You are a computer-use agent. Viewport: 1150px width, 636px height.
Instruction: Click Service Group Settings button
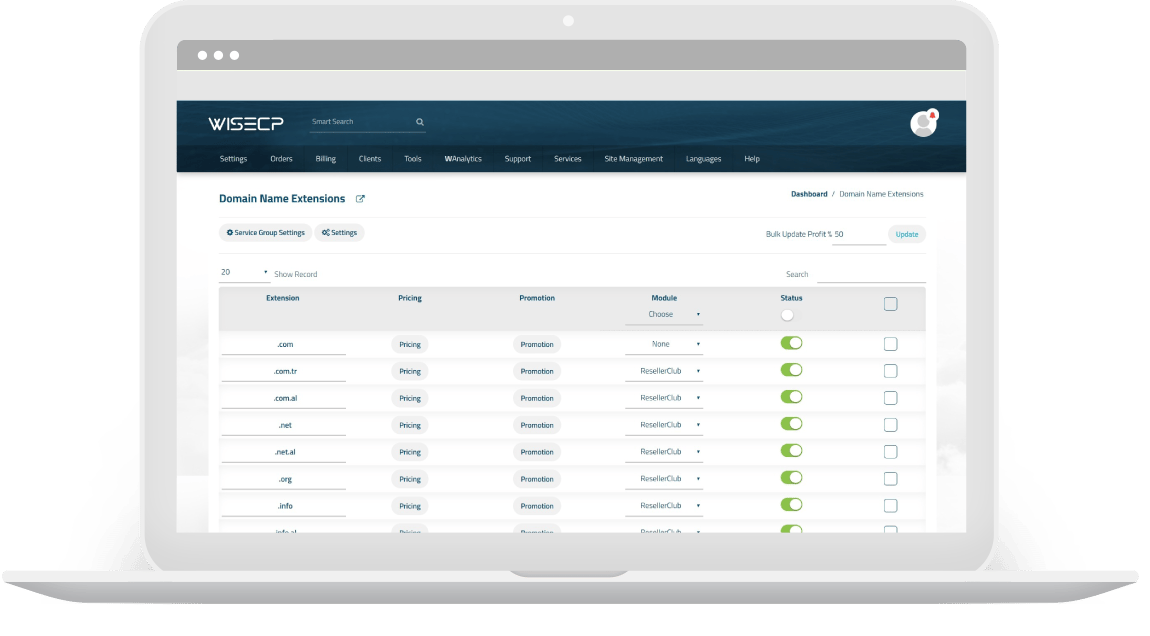pos(265,233)
